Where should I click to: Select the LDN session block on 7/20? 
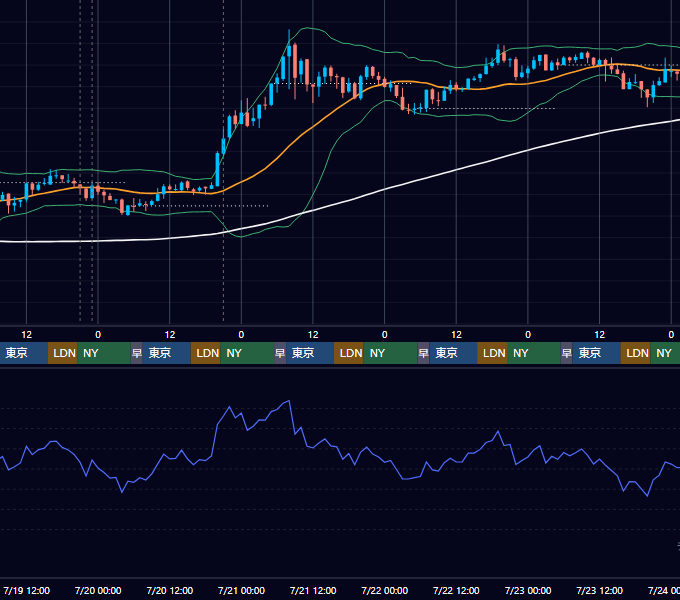pos(206,353)
